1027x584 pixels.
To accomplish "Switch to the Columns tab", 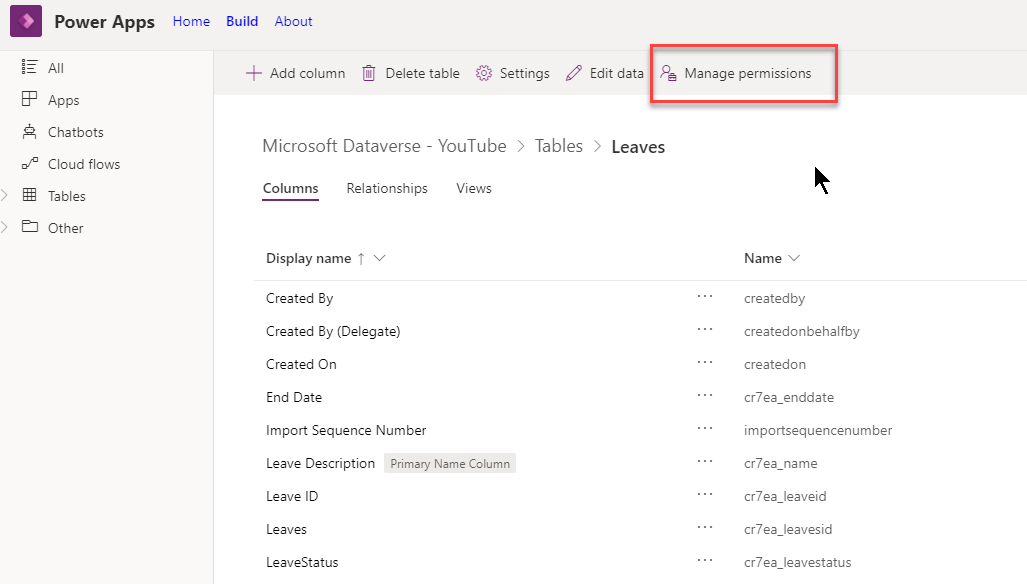I will click(x=290, y=189).
